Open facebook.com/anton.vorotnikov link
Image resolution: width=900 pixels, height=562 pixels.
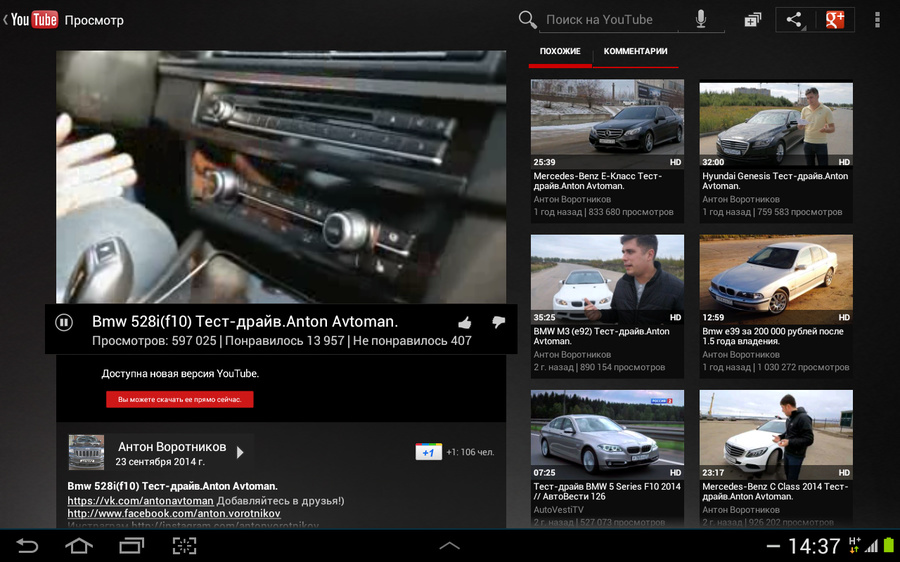coord(174,514)
